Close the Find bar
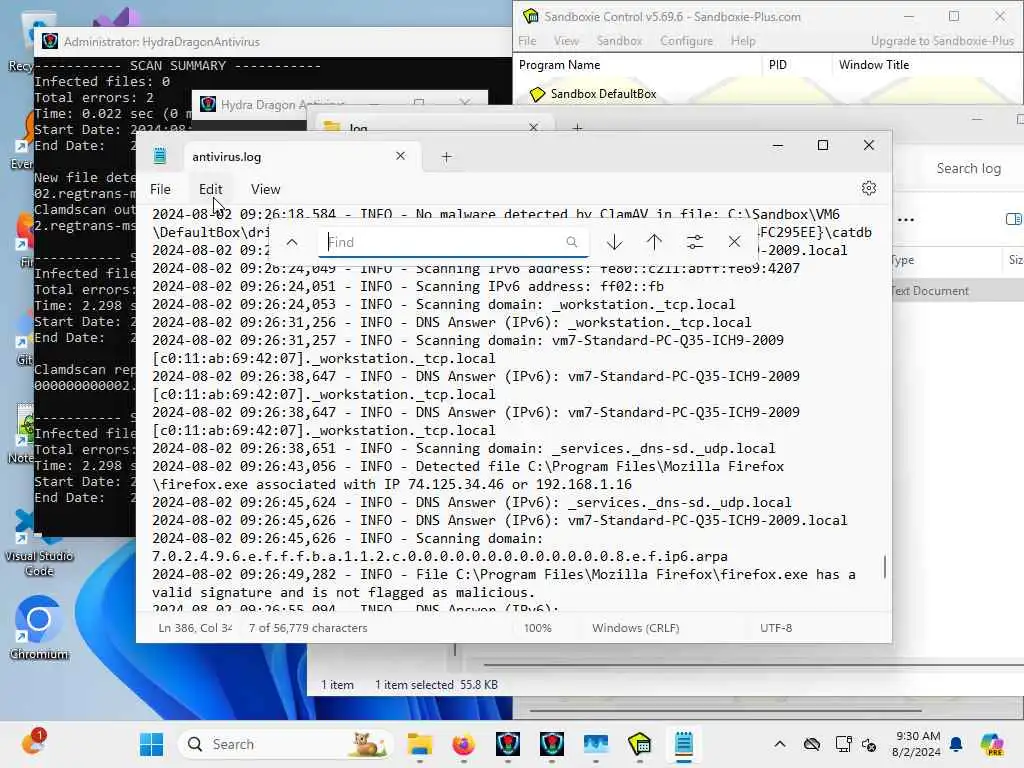Viewport: 1024px width, 768px height. (734, 242)
